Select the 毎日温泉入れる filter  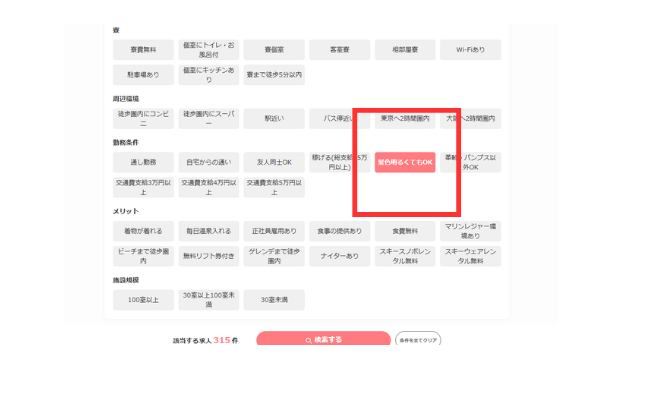pyautogui.click(x=209, y=231)
